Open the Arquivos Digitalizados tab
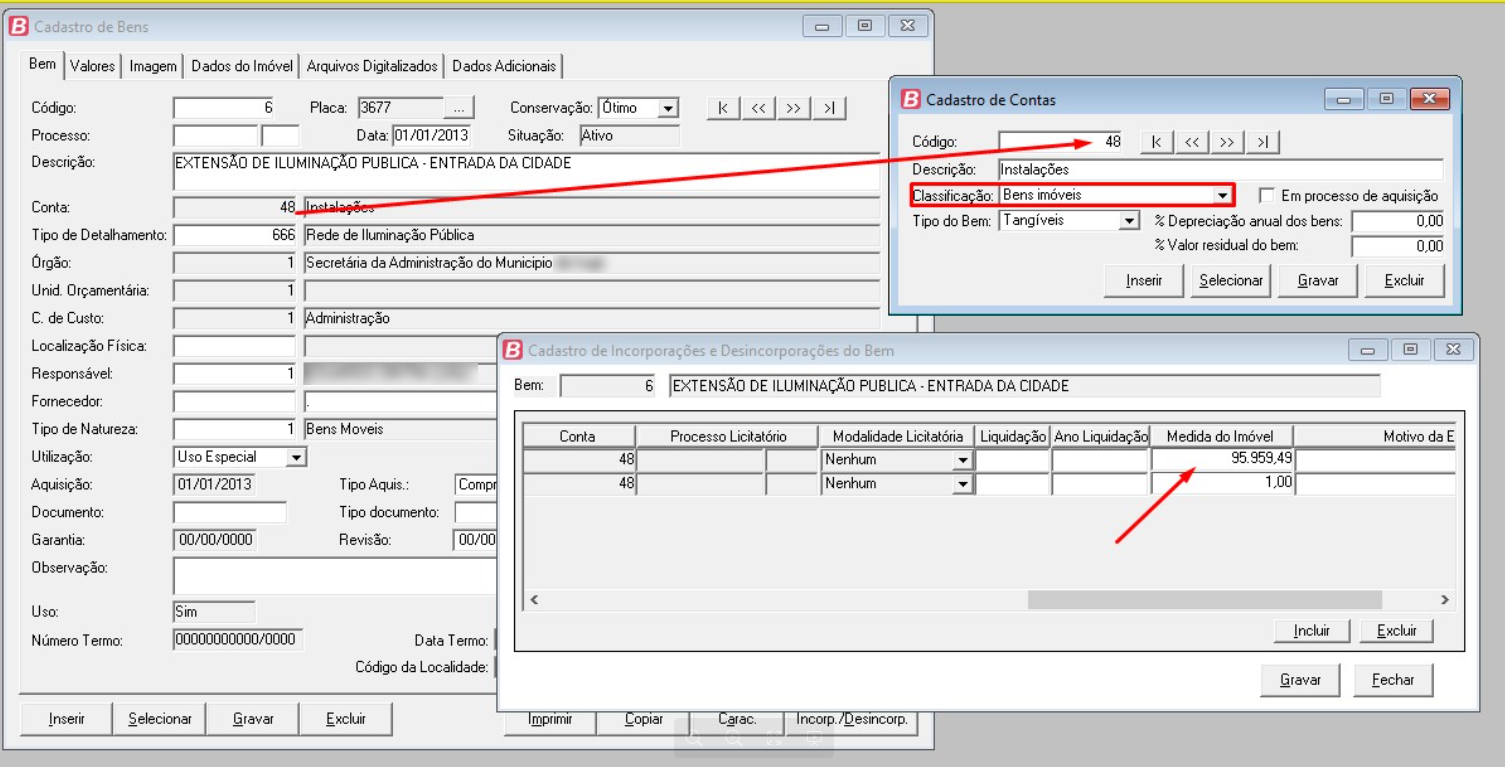This screenshot has height=767, width=1505. [372, 66]
